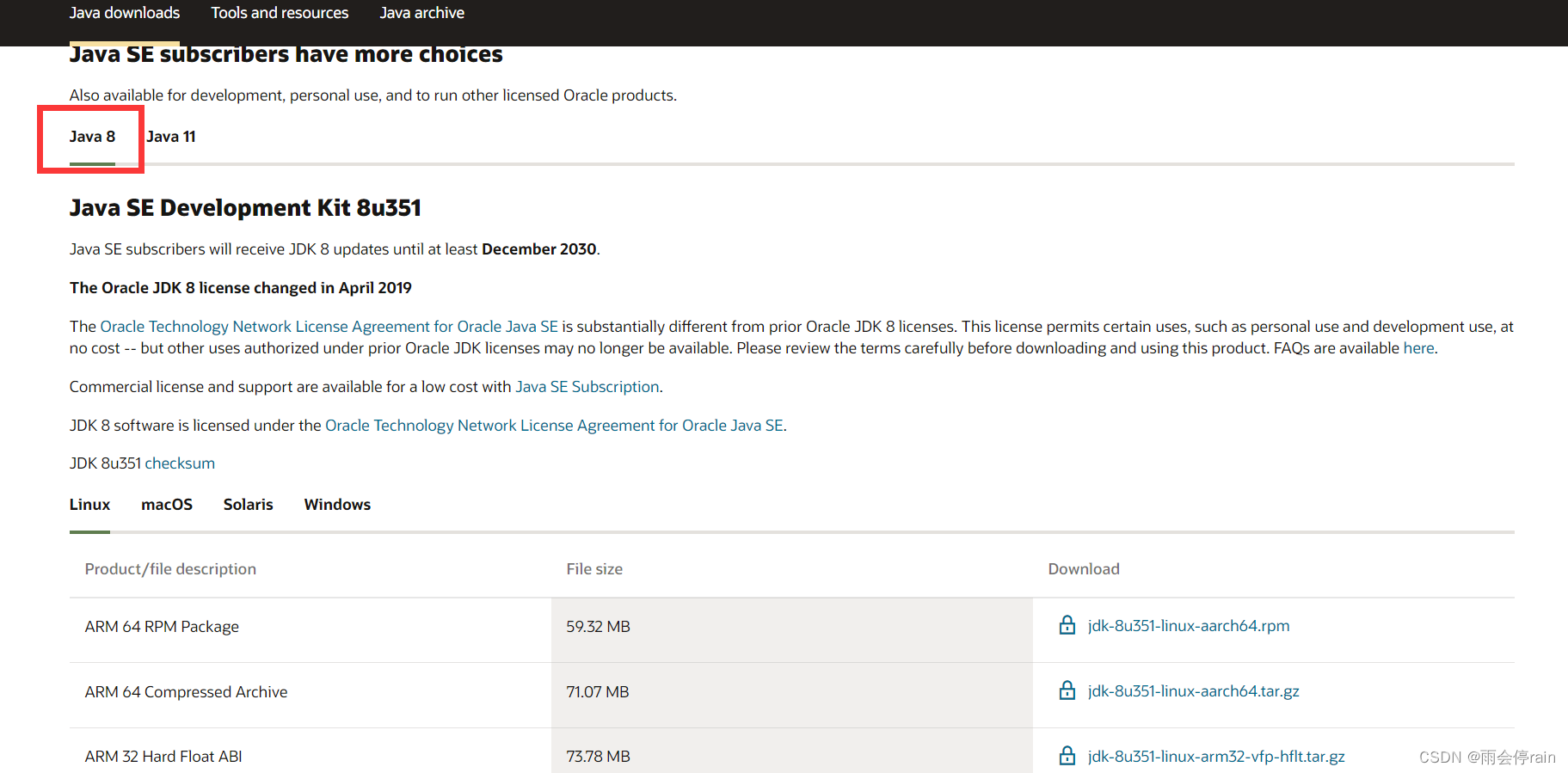Select 'ARM 64 Compressed Archive' row text
1568x773 pixels.
click(x=186, y=692)
